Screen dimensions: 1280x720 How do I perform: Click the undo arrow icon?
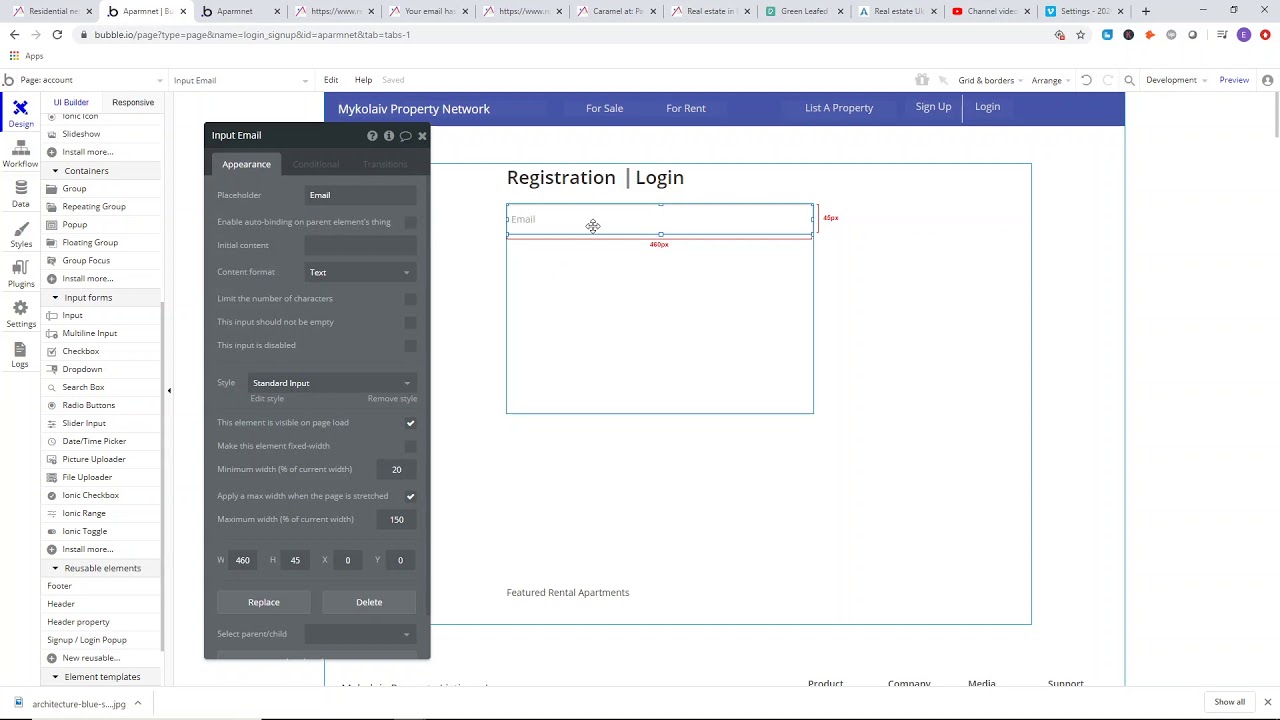click(x=1086, y=80)
